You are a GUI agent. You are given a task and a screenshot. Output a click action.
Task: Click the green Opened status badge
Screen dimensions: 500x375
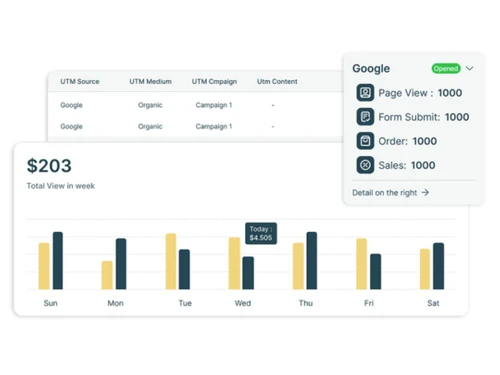click(446, 68)
